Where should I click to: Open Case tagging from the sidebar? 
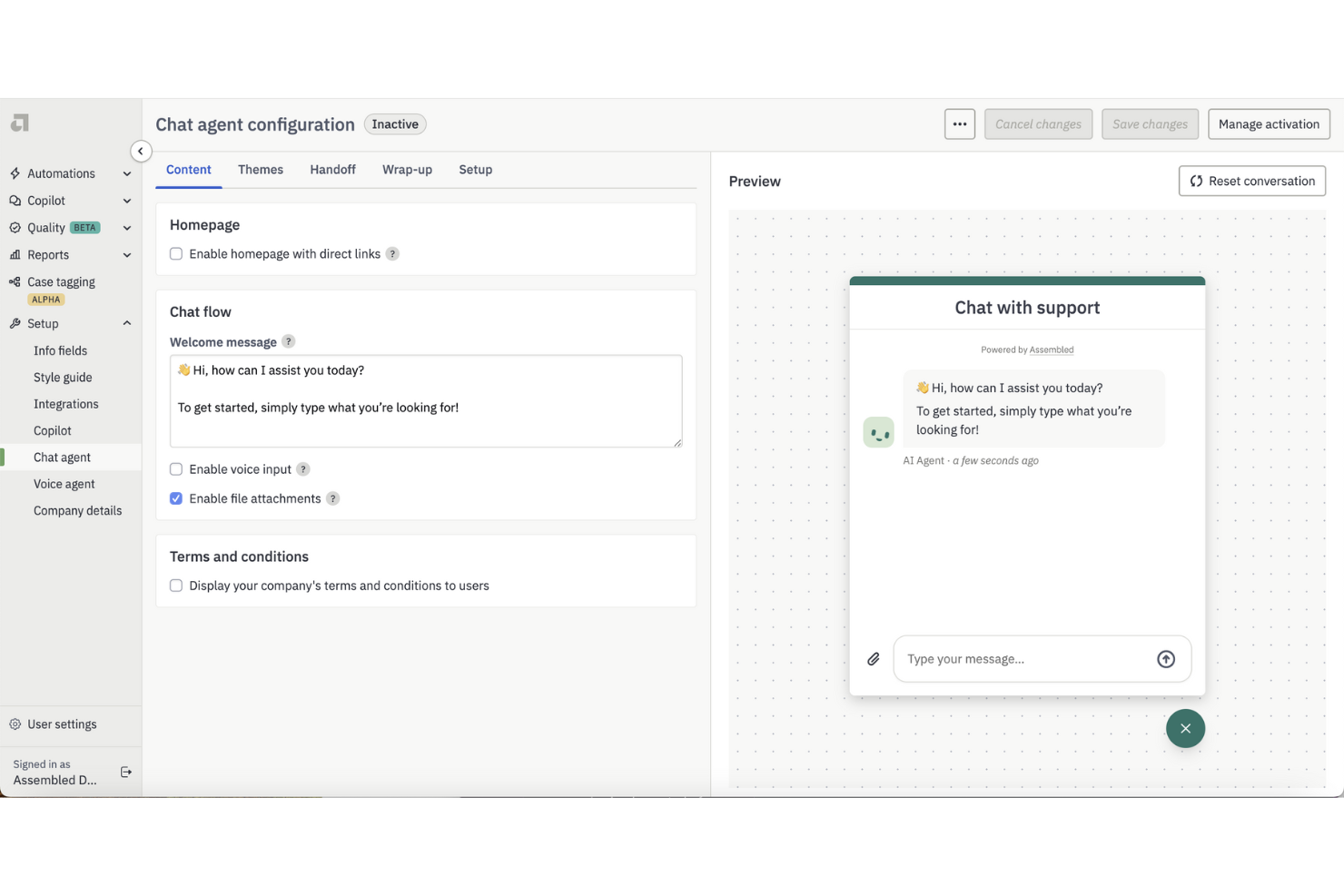(x=60, y=281)
